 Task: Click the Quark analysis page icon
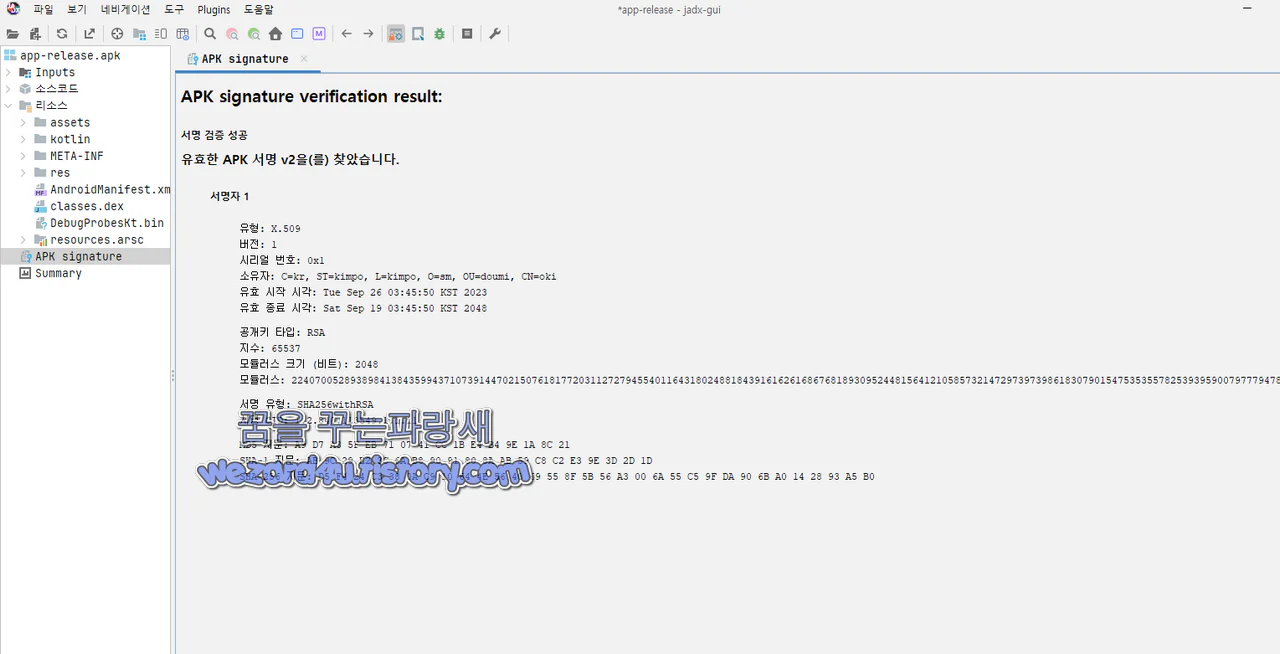coord(418,34)
